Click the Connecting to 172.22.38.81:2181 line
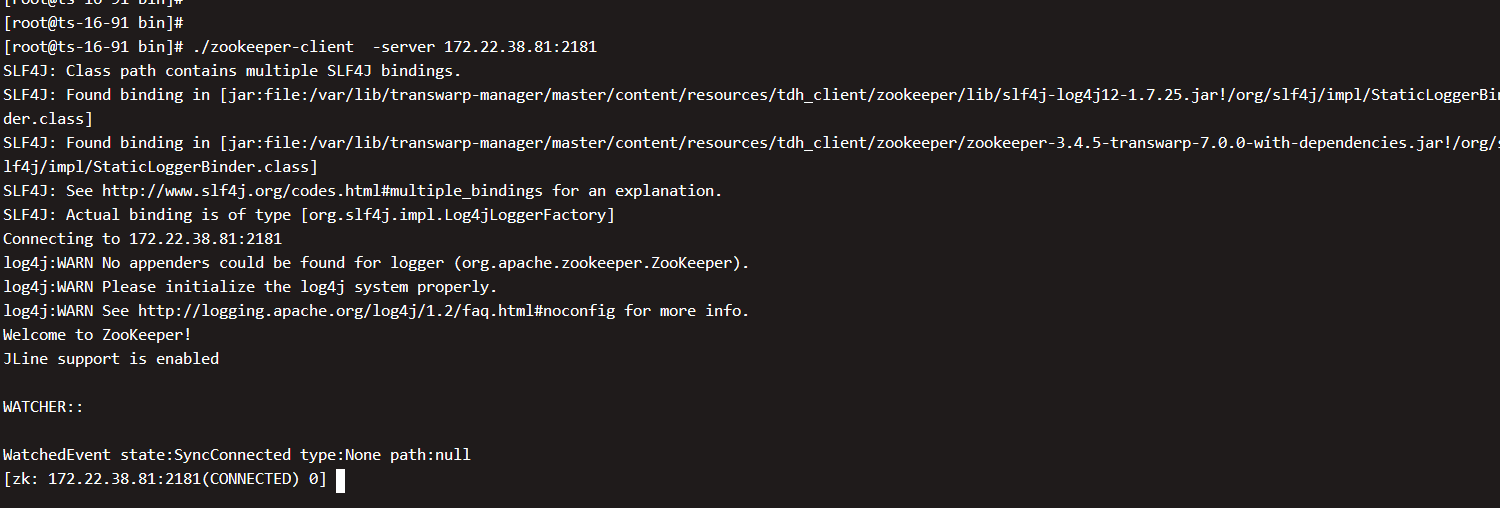Image resolution: width=1500 pixels, height=508 pixels. click(142, 239)
